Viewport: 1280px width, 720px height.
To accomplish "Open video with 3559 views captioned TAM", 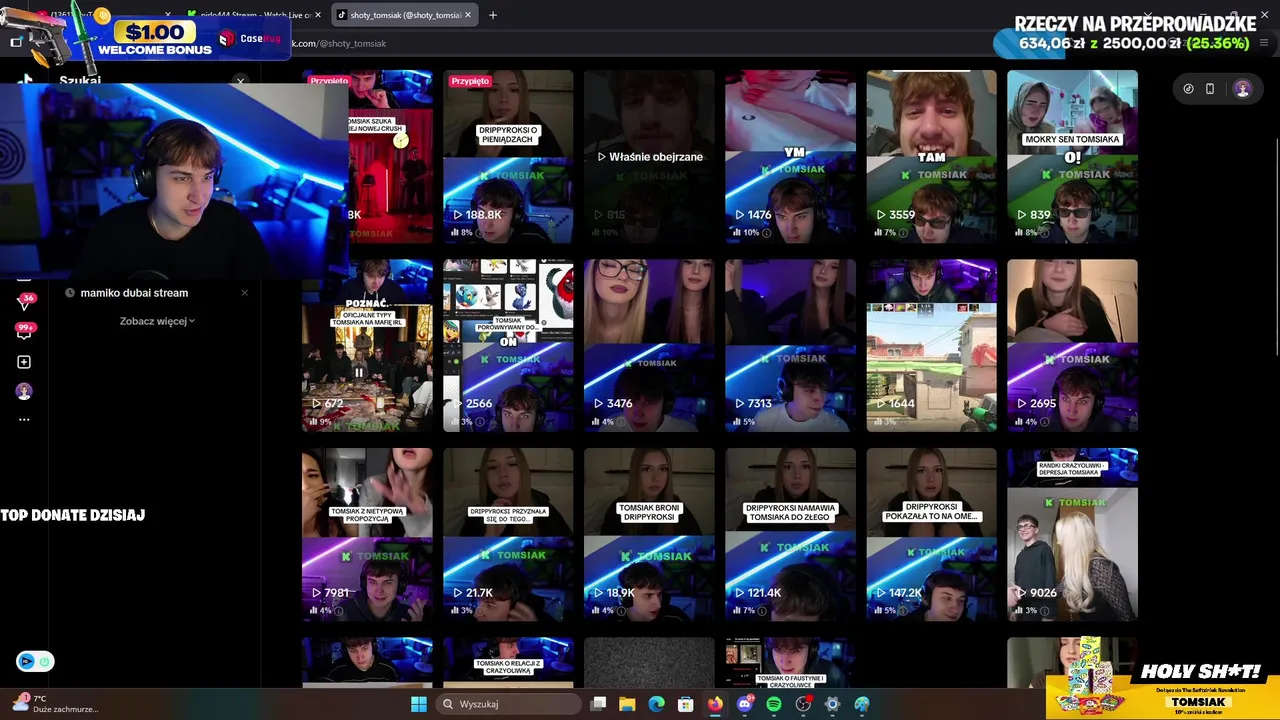I will tap(931, 156).
